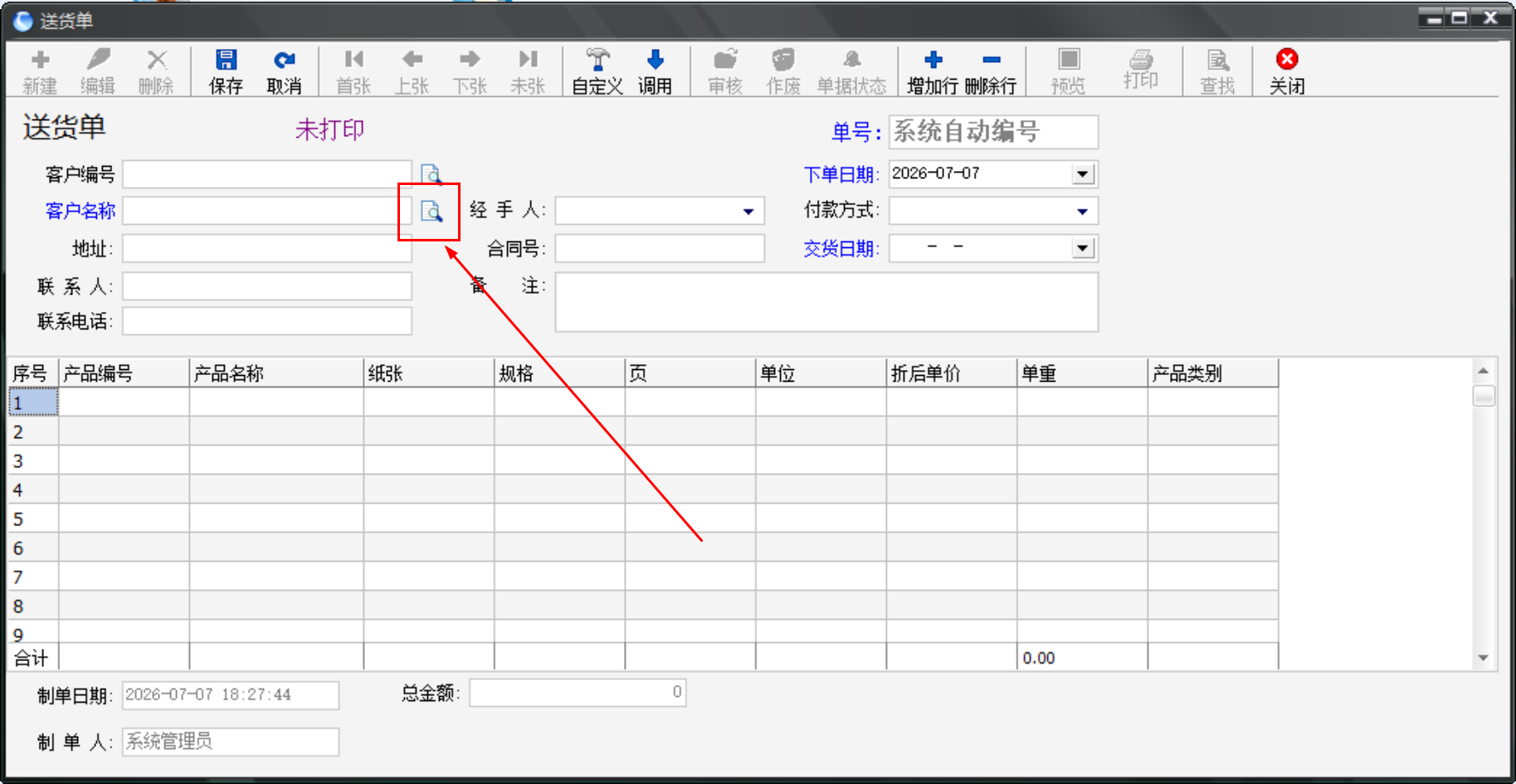Add a row with 增加行
Screen dimensions: 1516x784
(933, 71)
